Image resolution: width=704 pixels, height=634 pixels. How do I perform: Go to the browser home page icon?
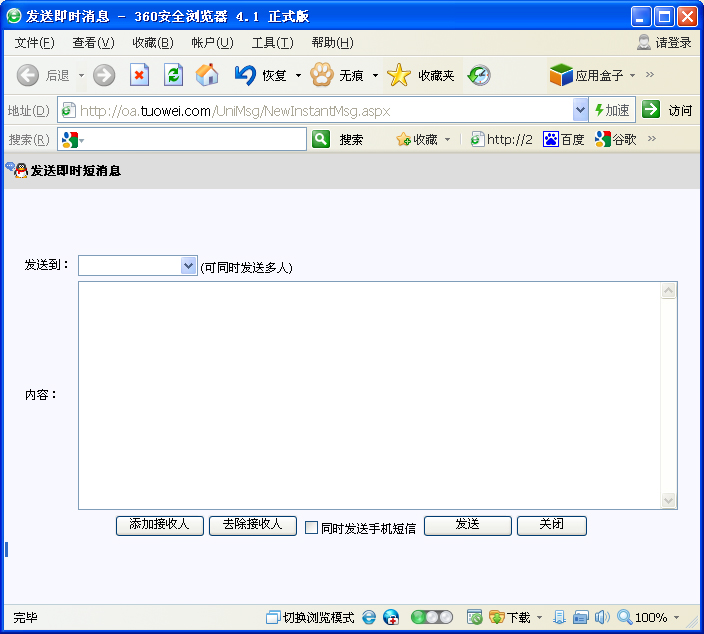(x=207, y=76)
